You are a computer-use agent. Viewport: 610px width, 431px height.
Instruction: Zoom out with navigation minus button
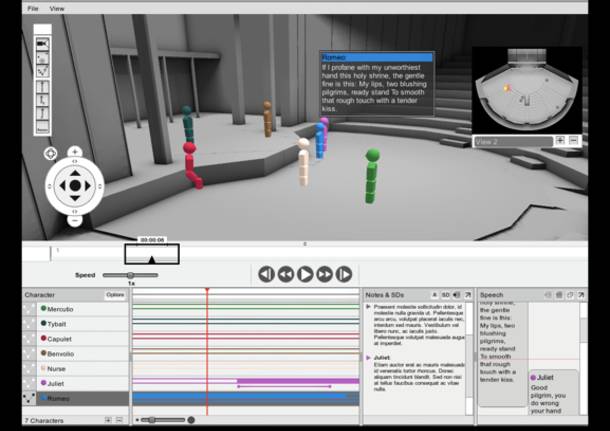tap(75, 219)
